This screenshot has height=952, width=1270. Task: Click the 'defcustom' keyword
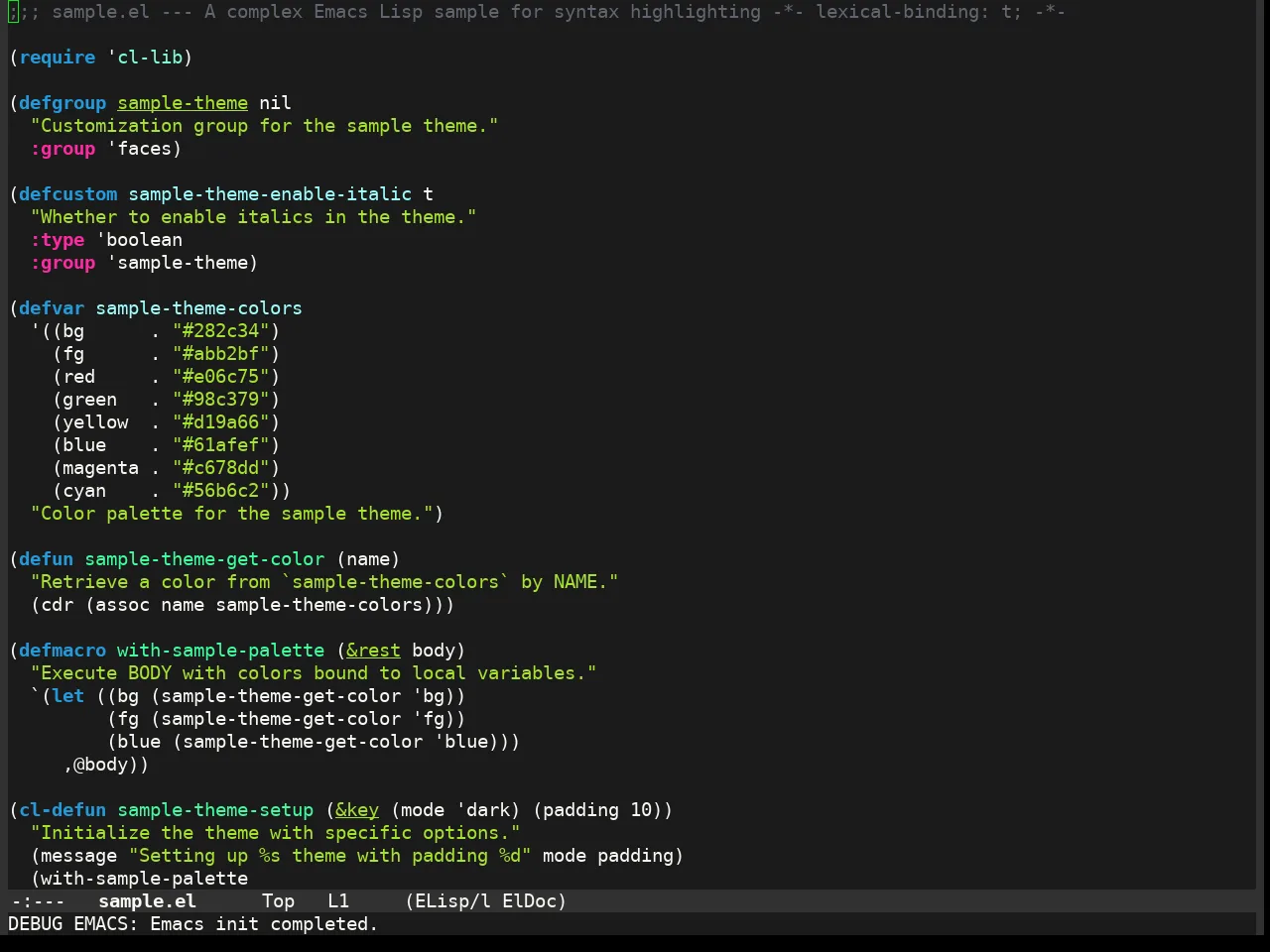68,194
